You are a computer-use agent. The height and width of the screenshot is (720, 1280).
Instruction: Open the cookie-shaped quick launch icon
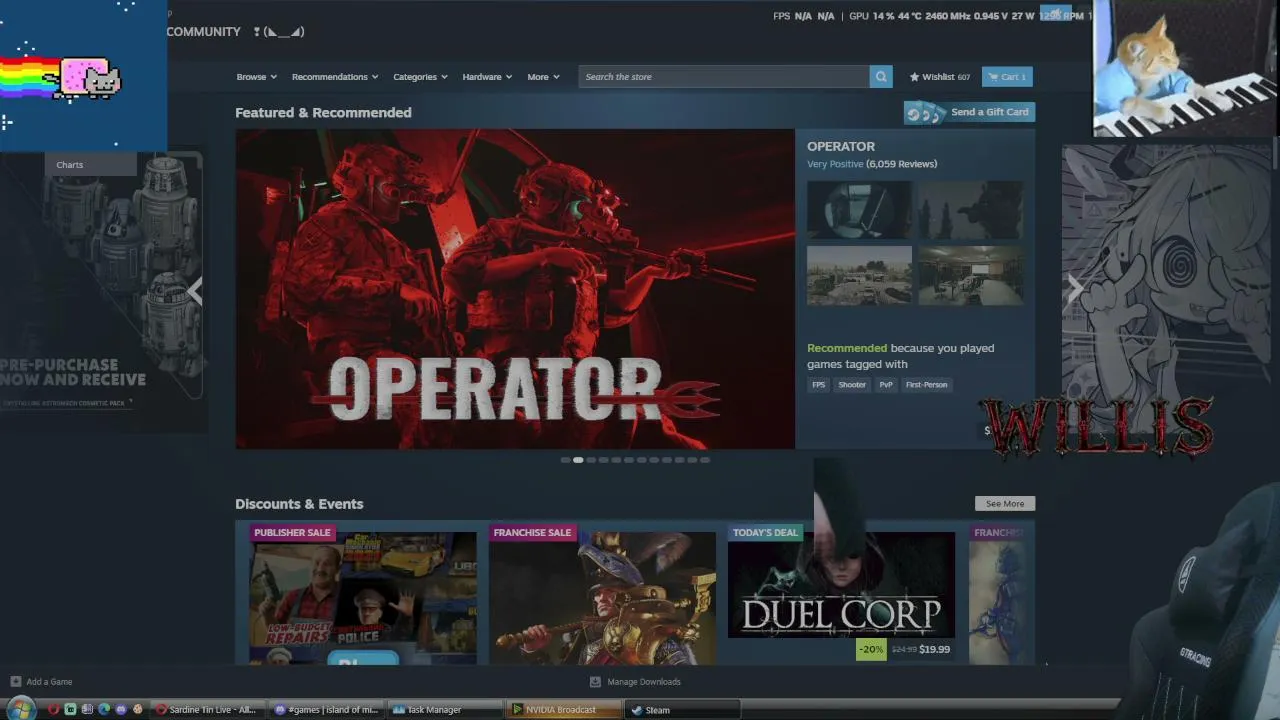[138, 710]
